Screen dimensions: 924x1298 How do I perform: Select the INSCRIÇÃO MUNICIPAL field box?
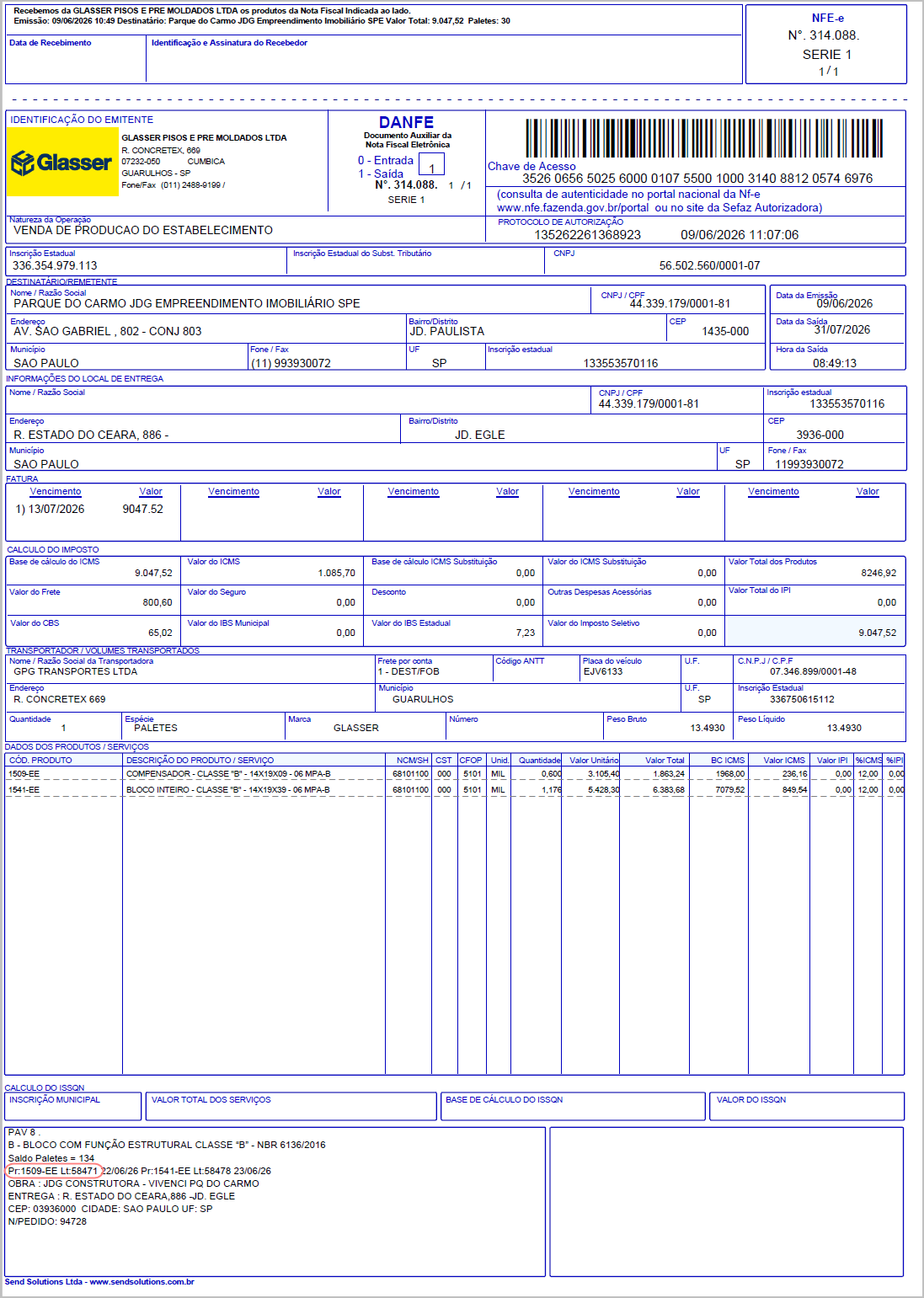click(73, 1106)
